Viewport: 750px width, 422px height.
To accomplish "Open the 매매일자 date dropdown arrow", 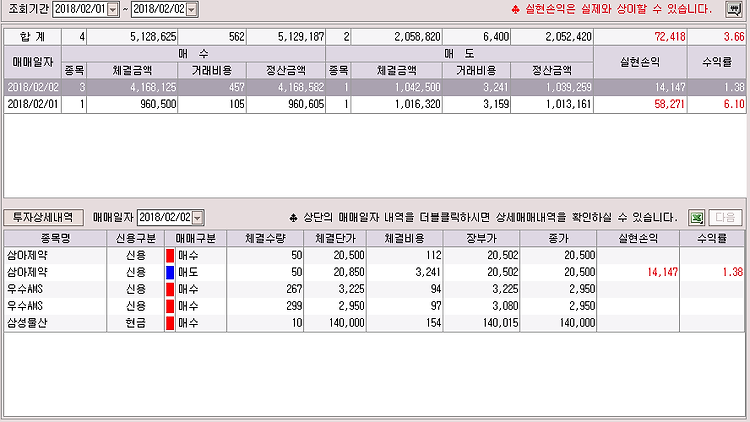I will [198, 218].
